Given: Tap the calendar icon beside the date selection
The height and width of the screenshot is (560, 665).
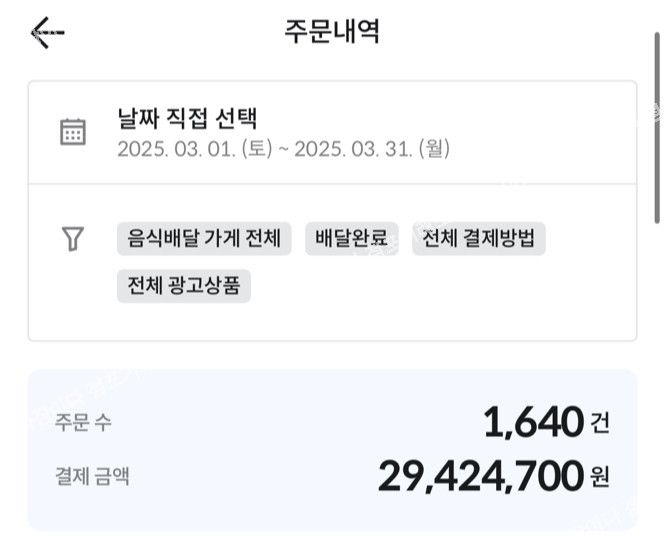Looking at the screenshot, I should pos(73,132).
